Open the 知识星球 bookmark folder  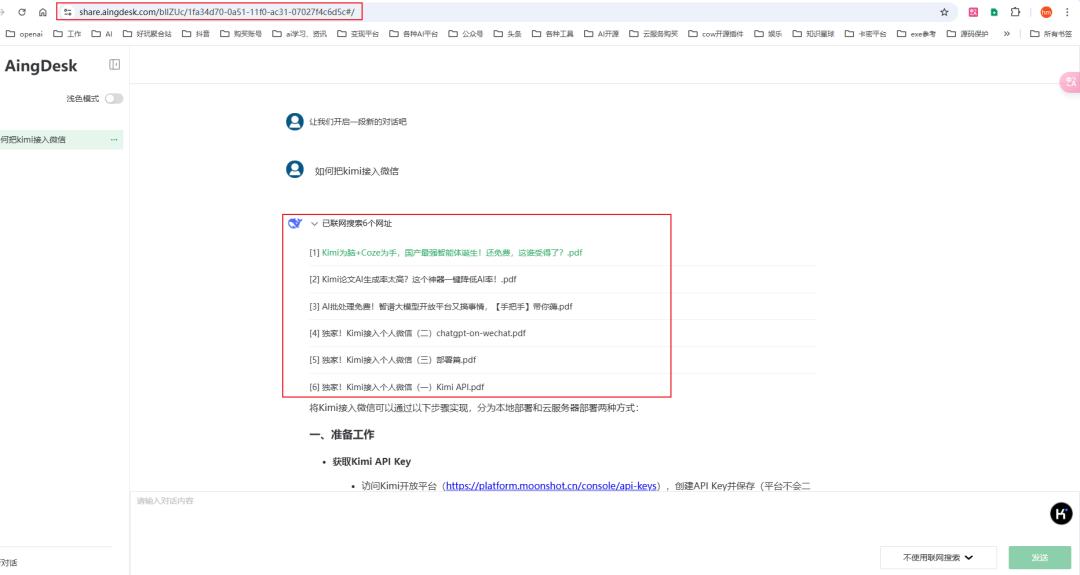pyautogui.click(x=813, y=34)
